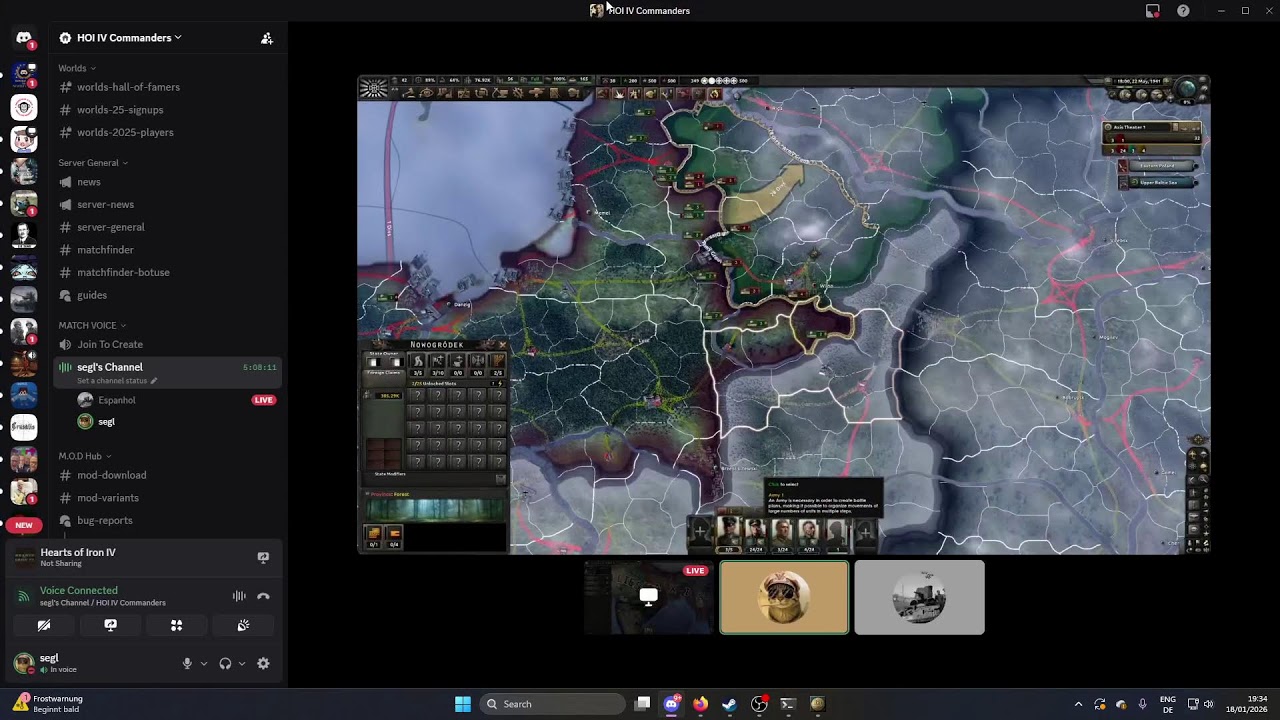Open the soundboard icon
Viewport: 1280px width, 720px height.
[x=243, y=625]
